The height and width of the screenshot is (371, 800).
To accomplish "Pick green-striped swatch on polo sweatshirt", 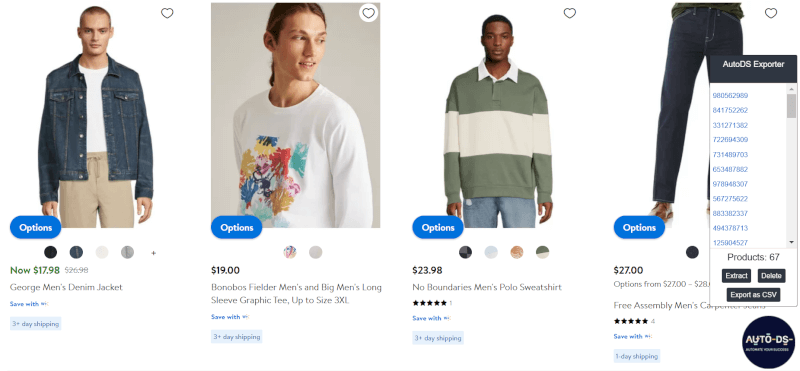I will pyautogui.click(x=542, y=252).
